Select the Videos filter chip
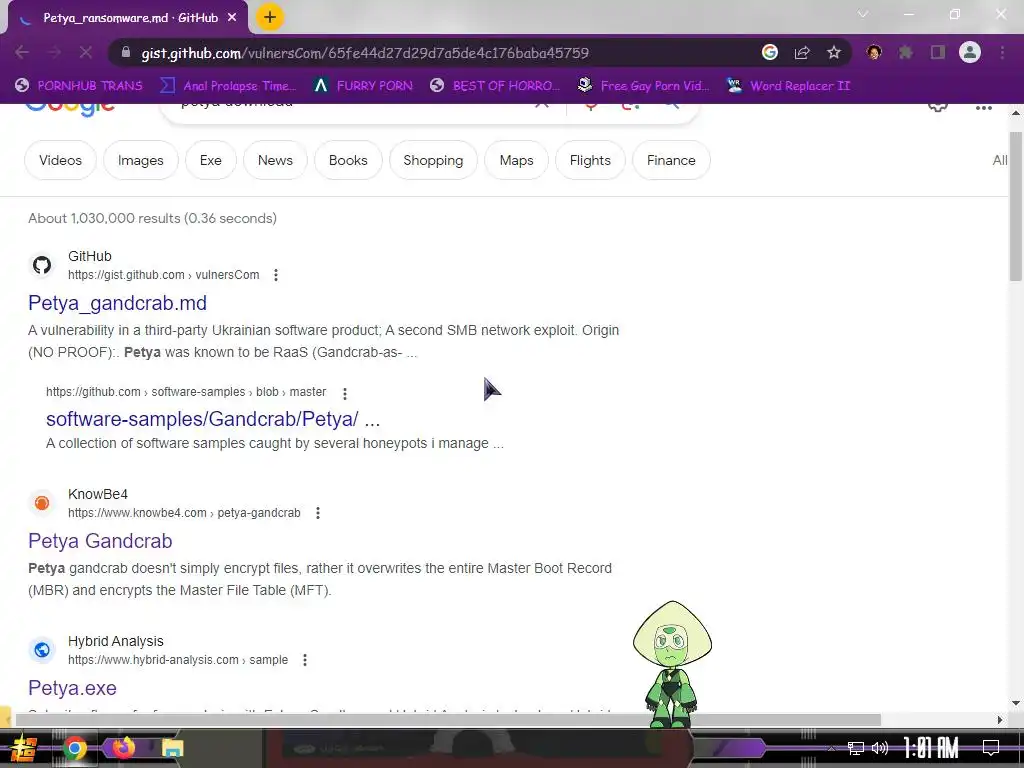 point(60,160)
